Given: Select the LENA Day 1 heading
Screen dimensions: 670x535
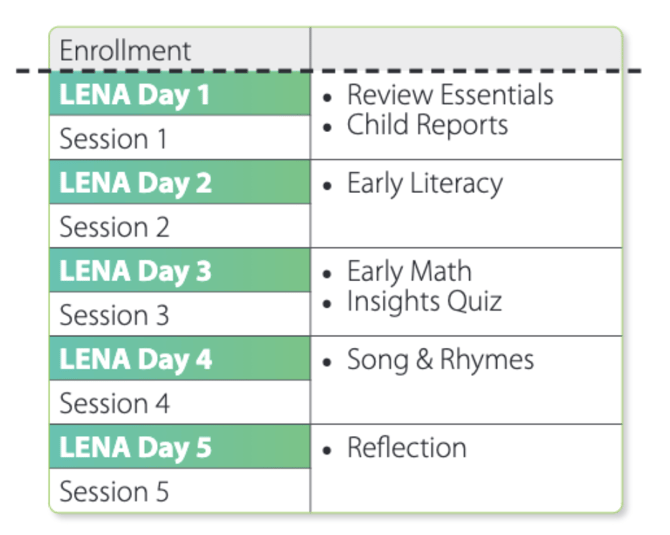Looking at the screenshot, I should pos(135,95).
